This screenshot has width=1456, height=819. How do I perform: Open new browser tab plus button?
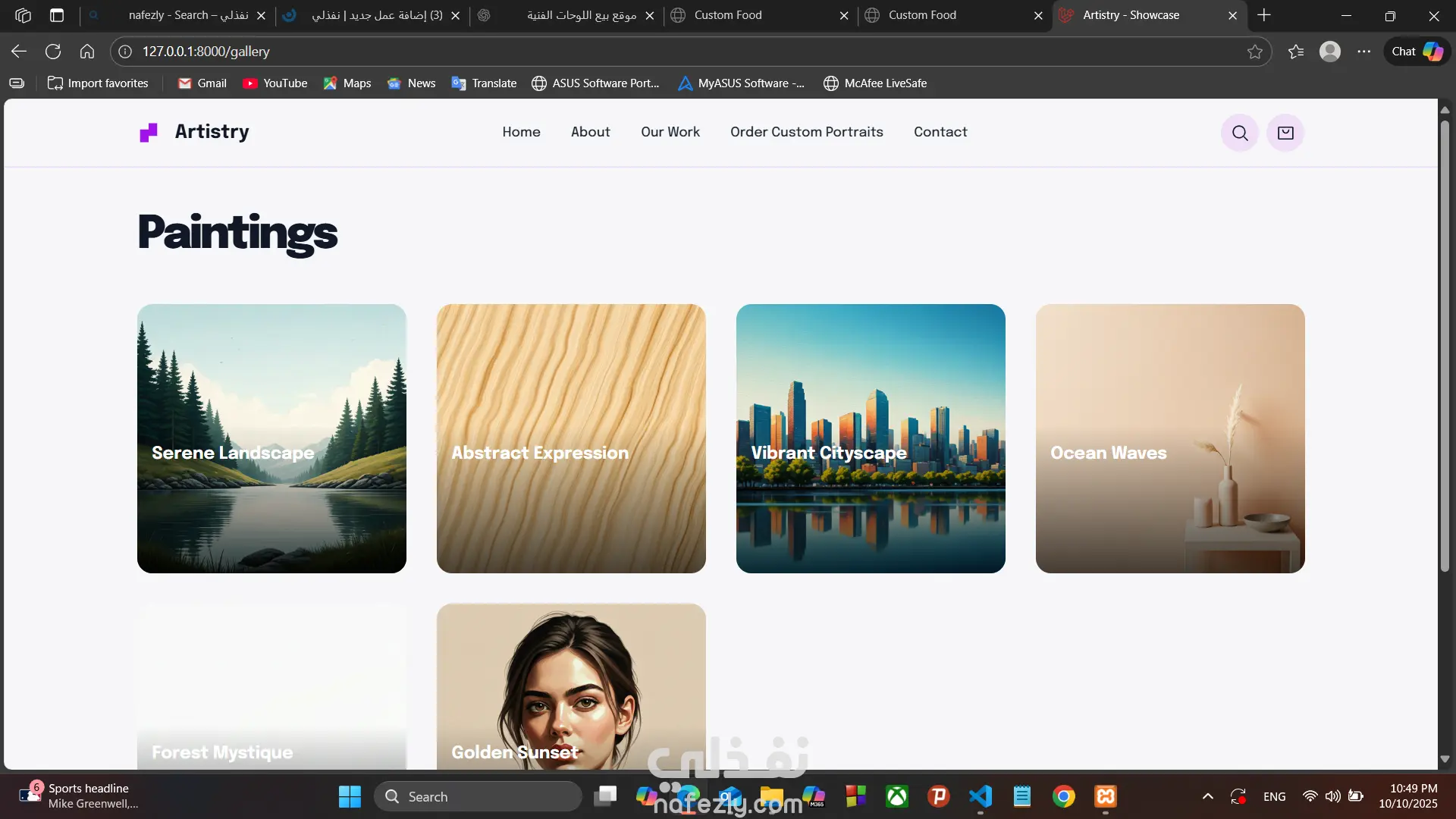pos(1263,15)
